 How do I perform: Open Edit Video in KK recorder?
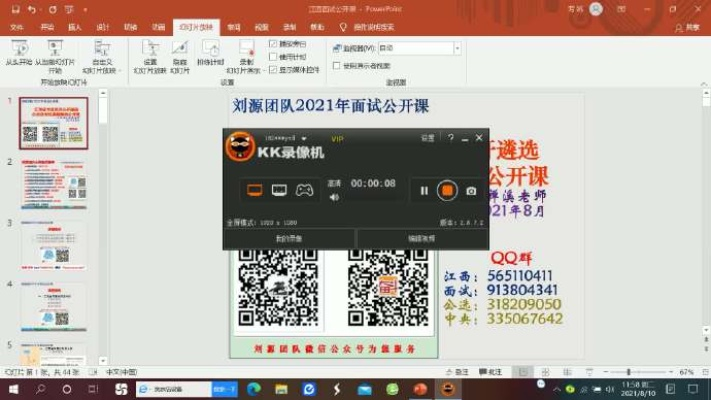coord(422,239)
